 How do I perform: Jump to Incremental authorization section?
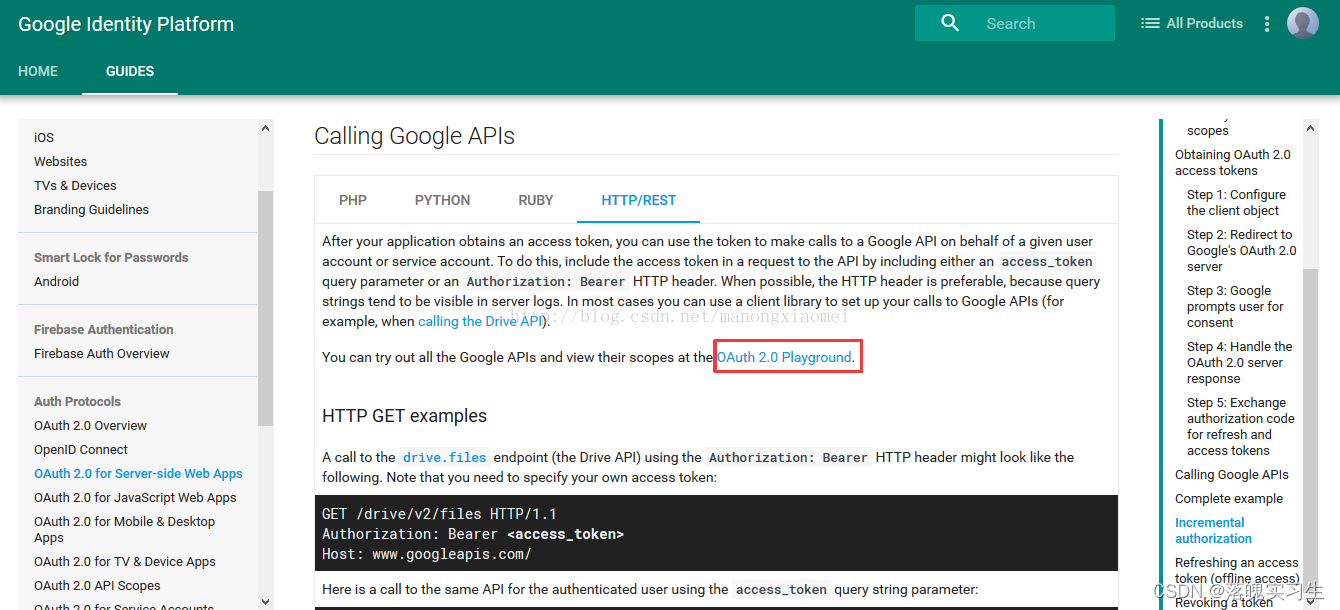[x=1210, y=530]
